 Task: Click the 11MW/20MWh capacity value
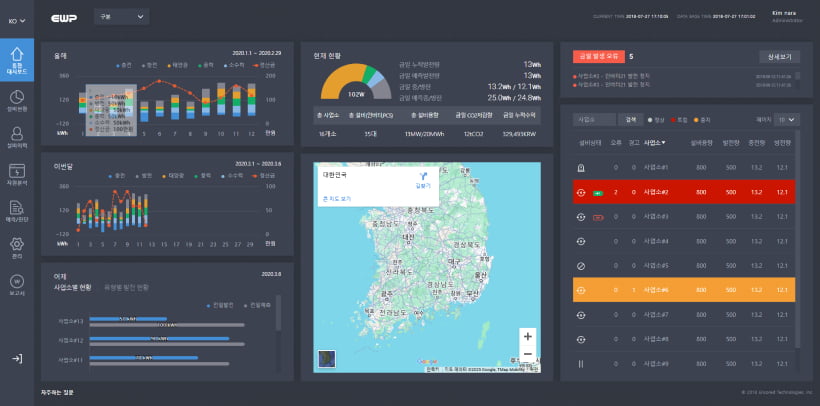pyautogui.click(x=423, y=134)
